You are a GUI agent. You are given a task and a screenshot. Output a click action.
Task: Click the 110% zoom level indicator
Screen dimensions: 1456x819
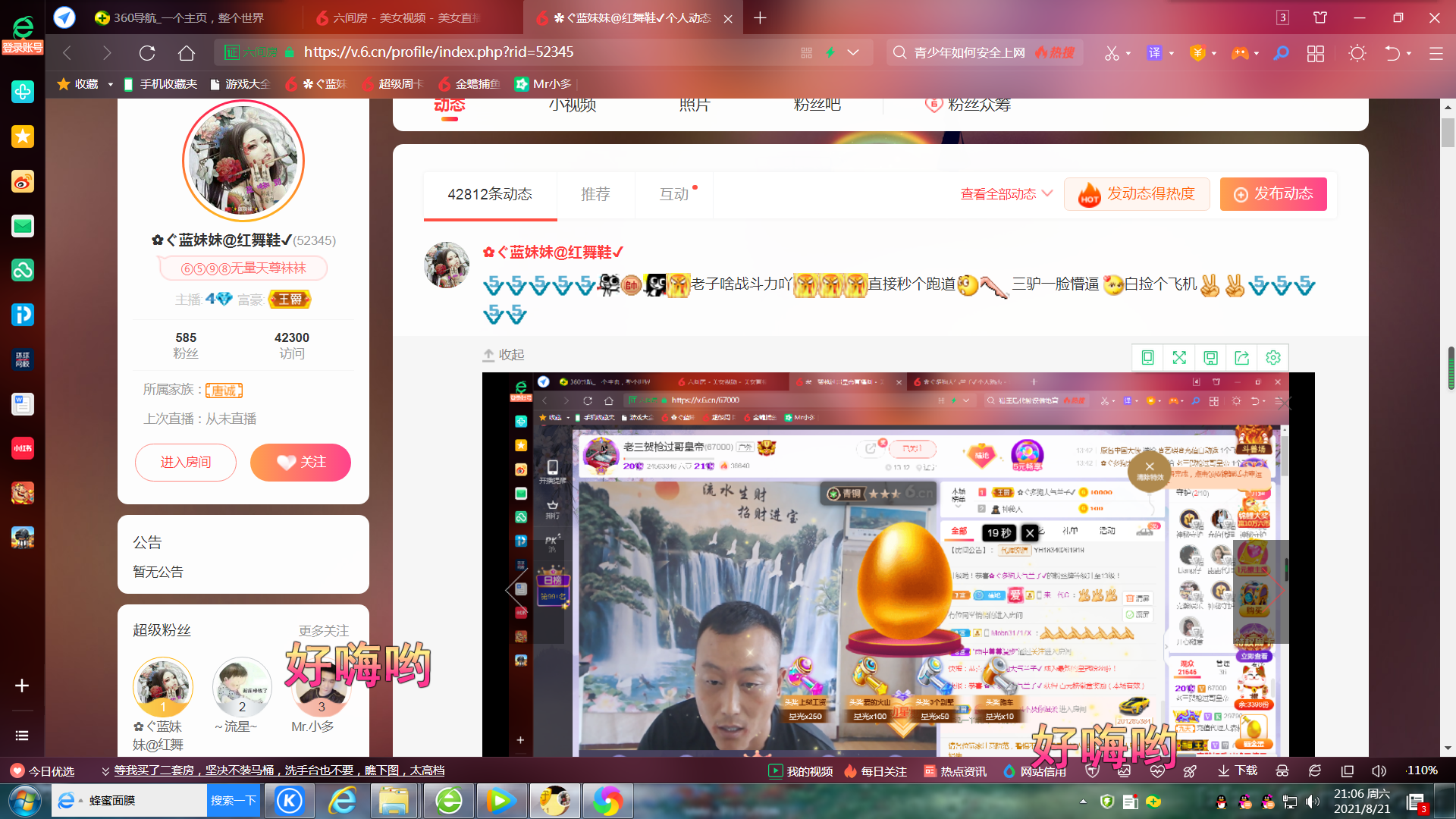1423,771
